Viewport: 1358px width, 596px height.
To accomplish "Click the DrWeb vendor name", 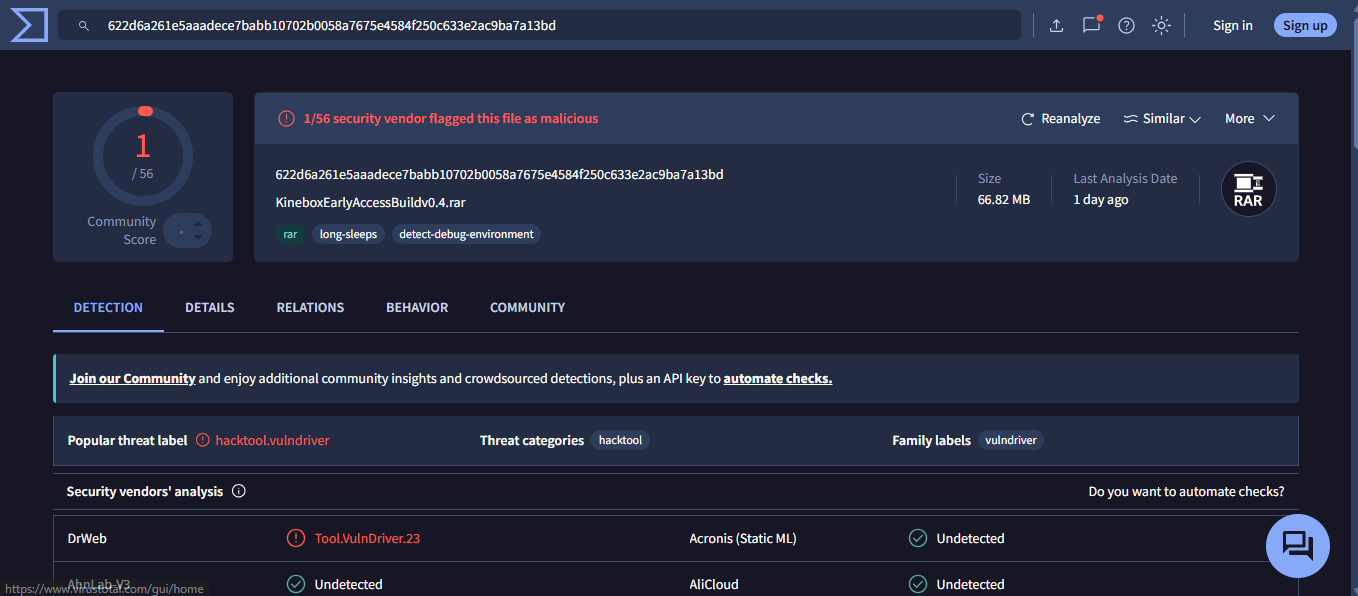I will [x=87, y=538].
